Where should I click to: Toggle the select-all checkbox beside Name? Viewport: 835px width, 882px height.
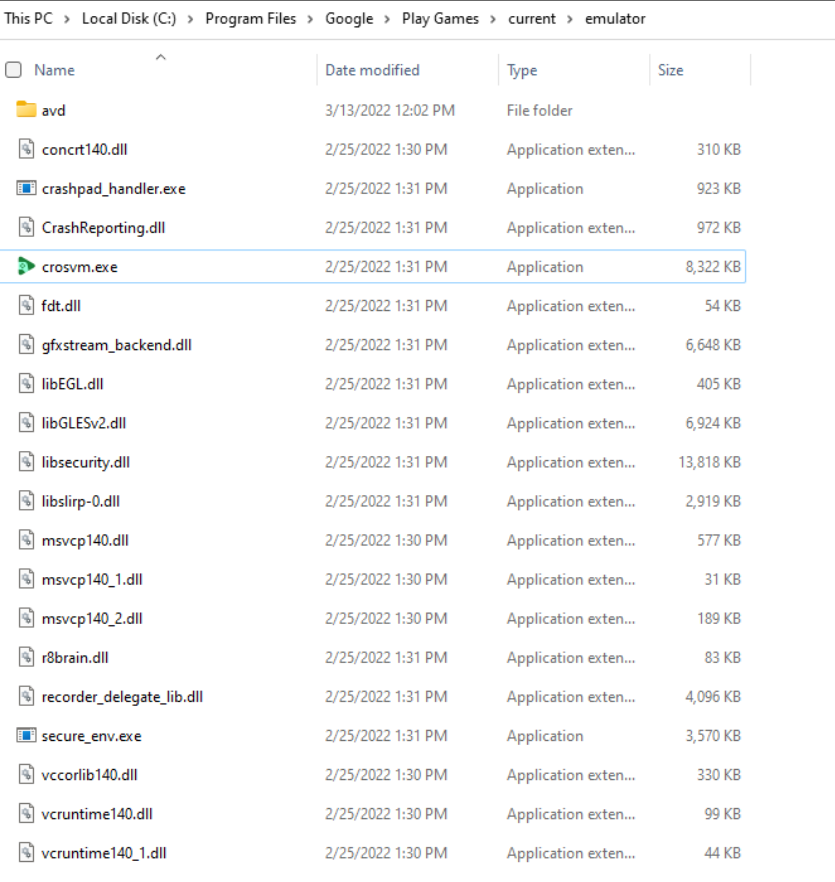[x=14, y=70]
